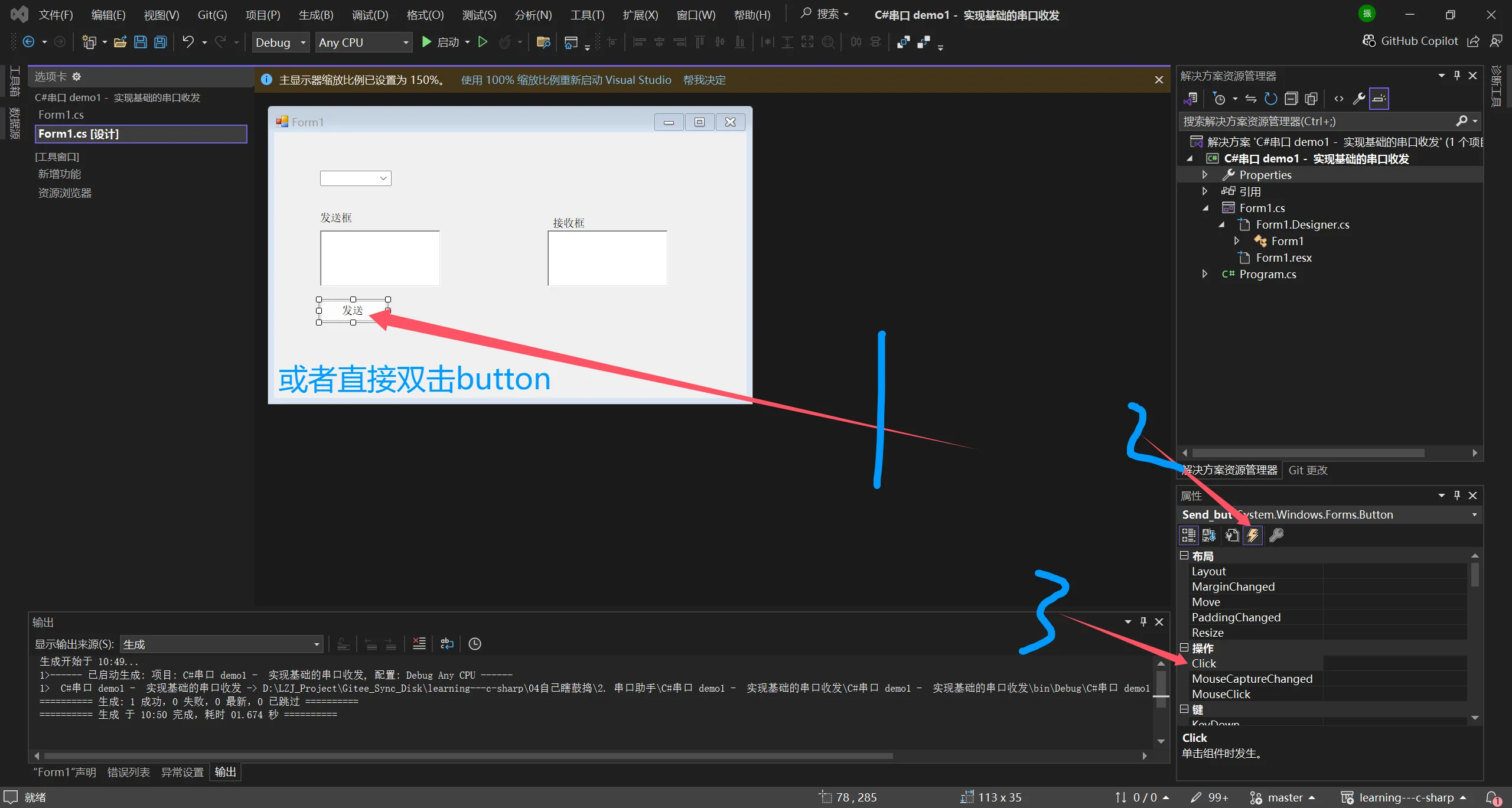
Task: Click the clock timestamp icon in Output toolbar
Action: (475, 644)
